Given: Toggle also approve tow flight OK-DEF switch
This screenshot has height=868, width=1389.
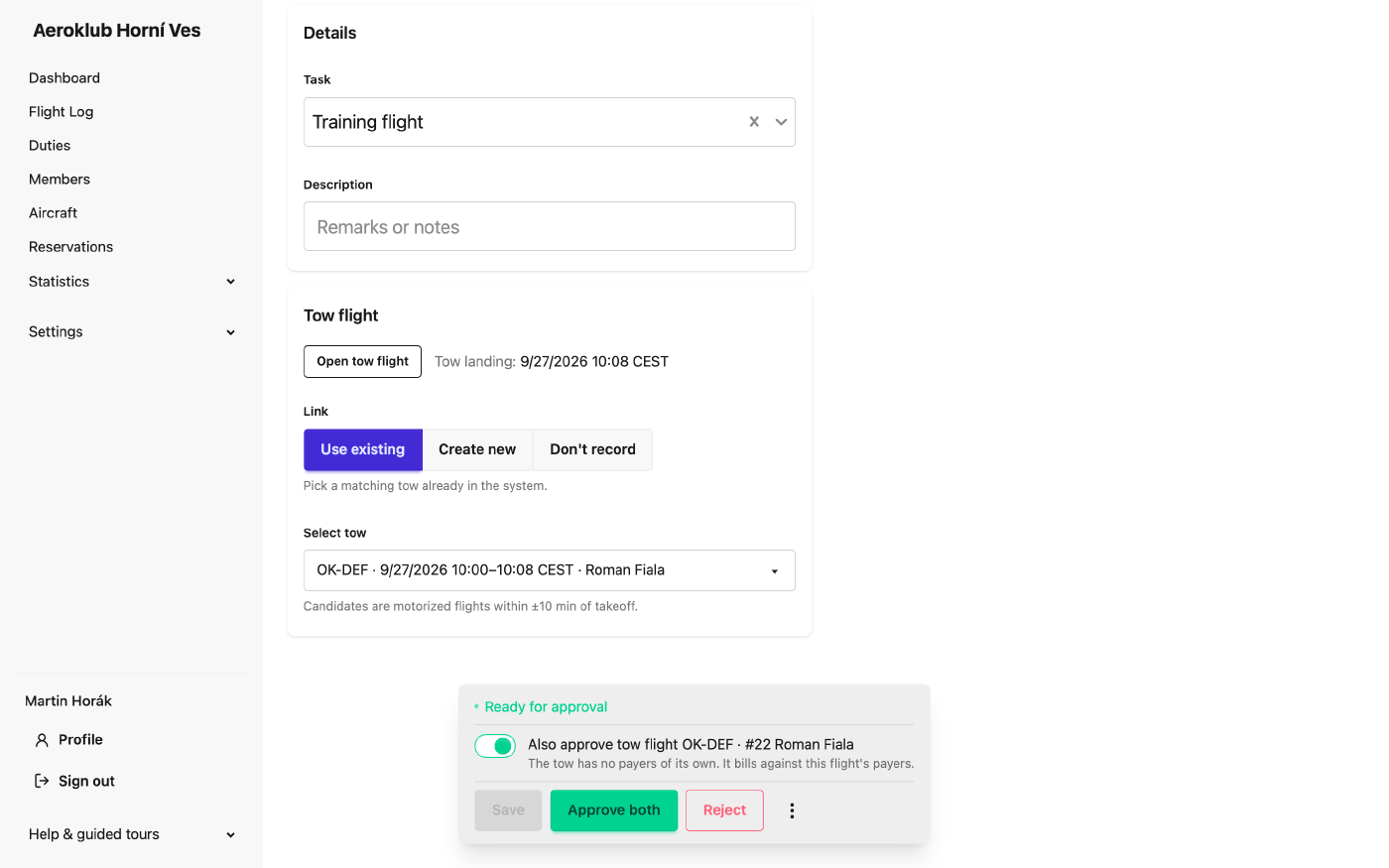Looking at the screenshot, I should (495, 746).
